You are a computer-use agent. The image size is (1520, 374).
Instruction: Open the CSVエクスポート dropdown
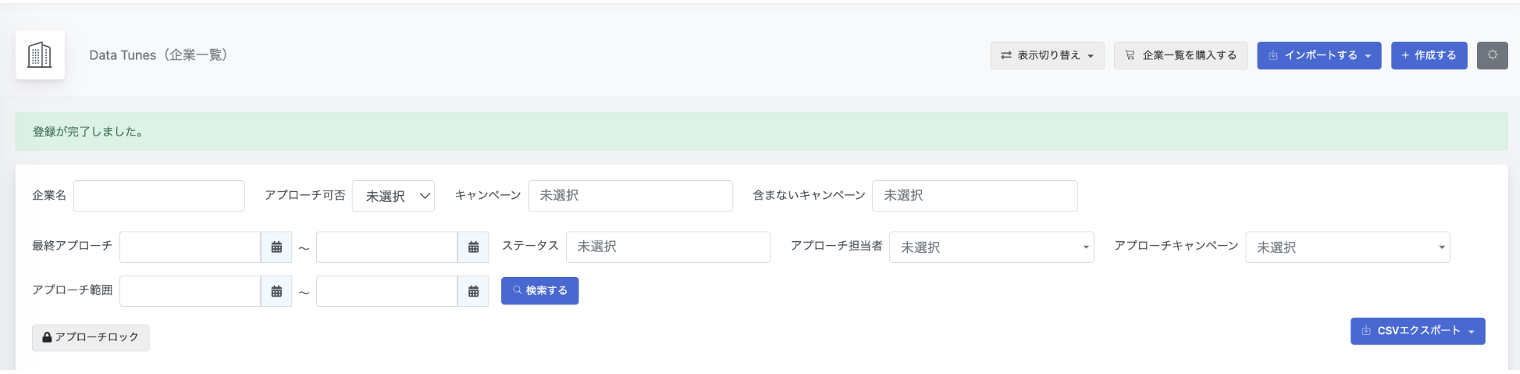pos(1418,331)
